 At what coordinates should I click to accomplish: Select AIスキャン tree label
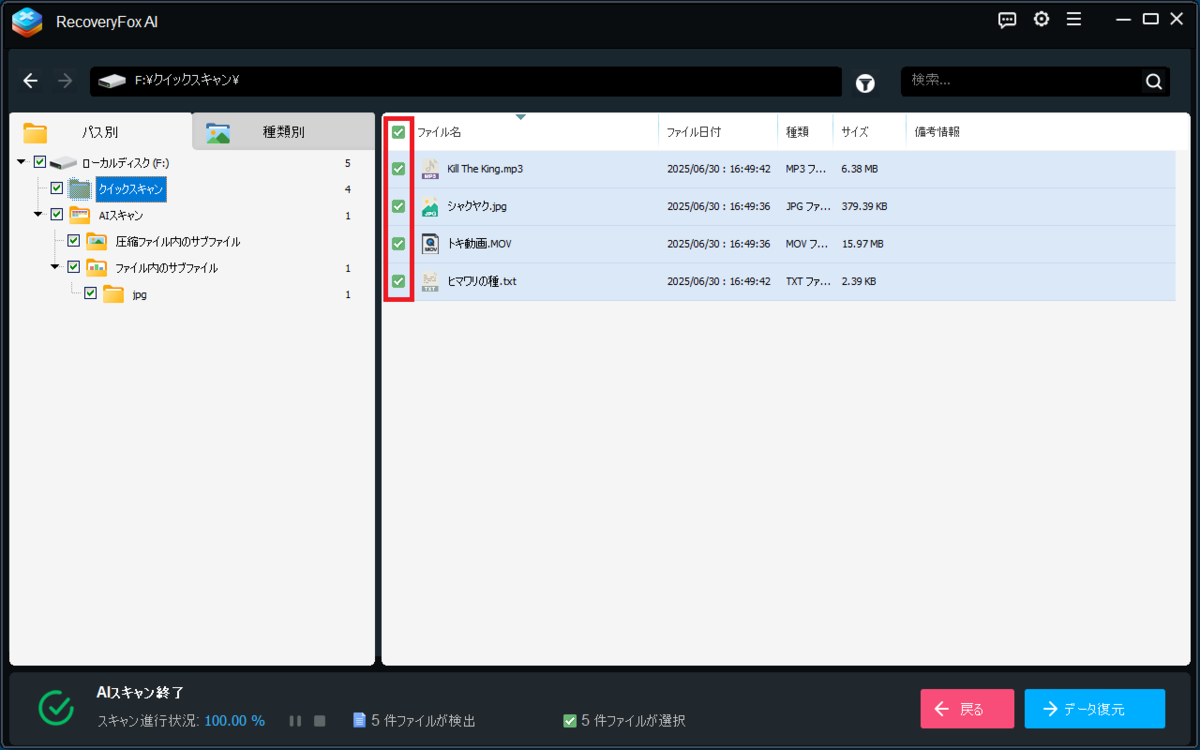pyautogui.click(x=121, y=215)
